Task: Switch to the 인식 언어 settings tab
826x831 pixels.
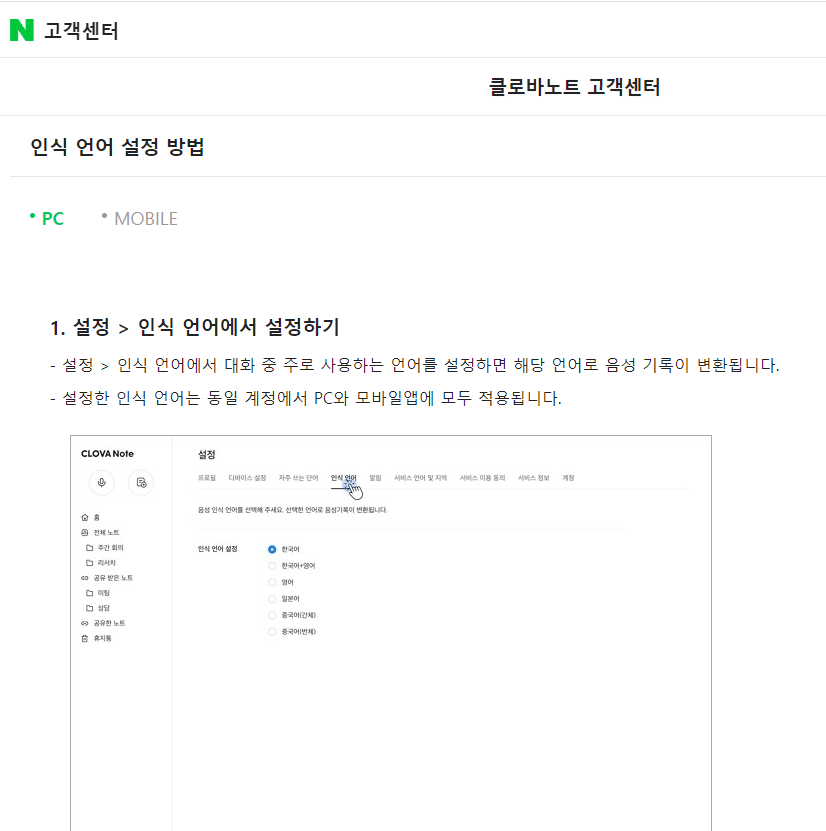Action: [343, 476]
